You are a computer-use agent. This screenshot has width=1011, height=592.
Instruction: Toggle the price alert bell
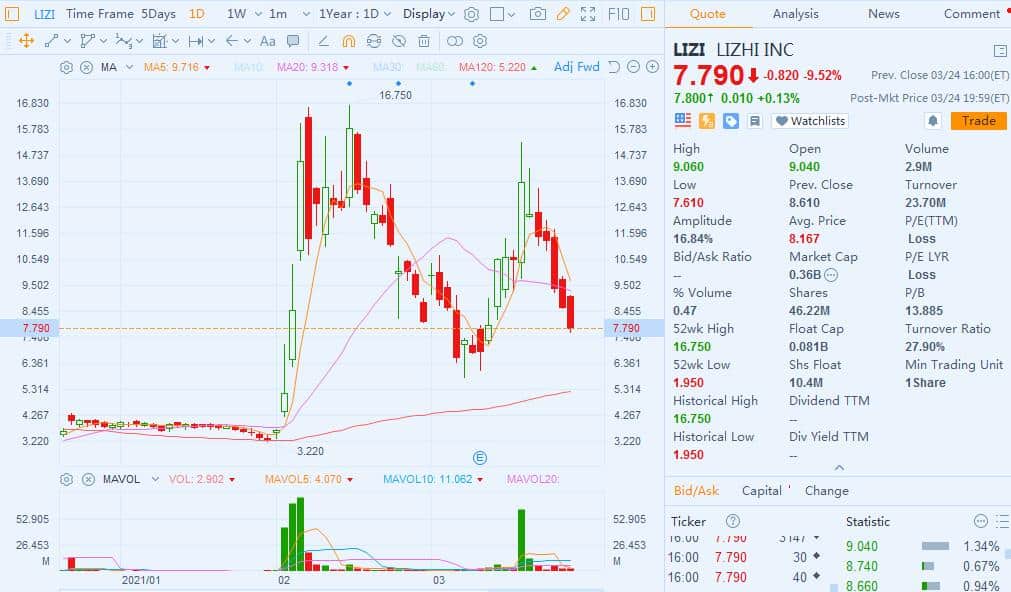pos(932,120)
